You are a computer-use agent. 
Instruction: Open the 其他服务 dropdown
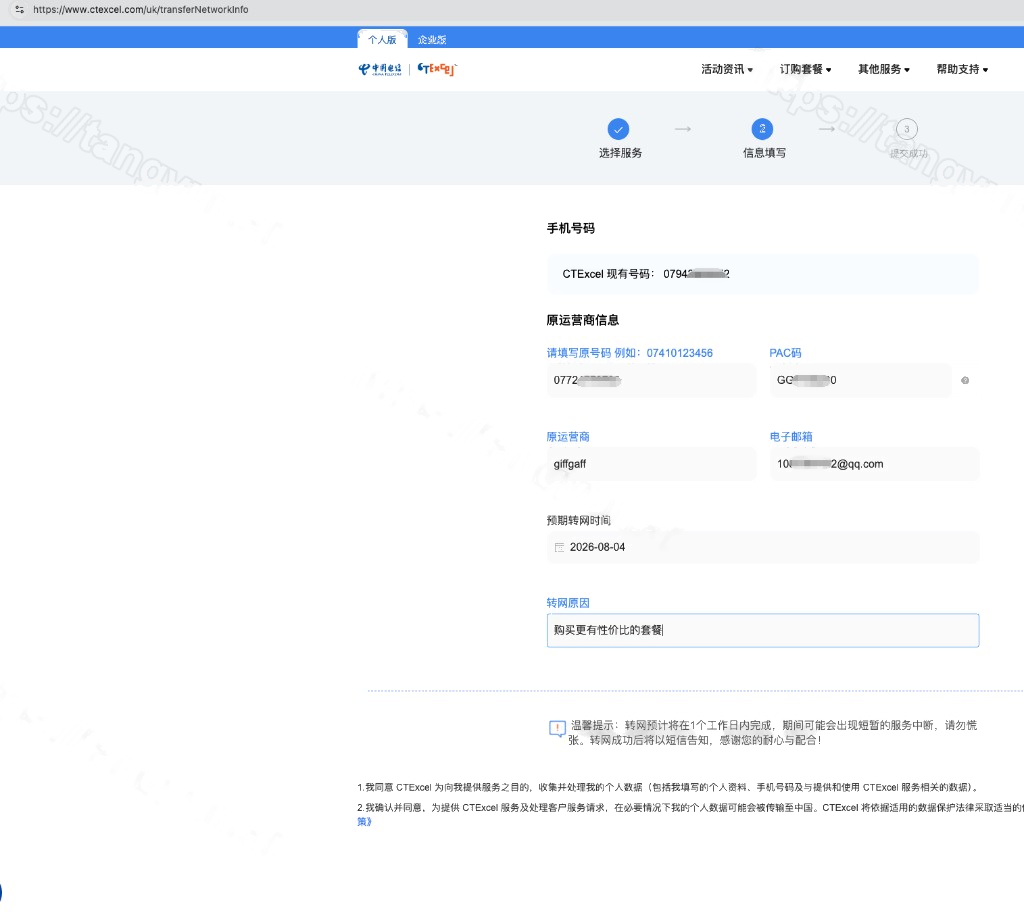click(x=884, y=69)
